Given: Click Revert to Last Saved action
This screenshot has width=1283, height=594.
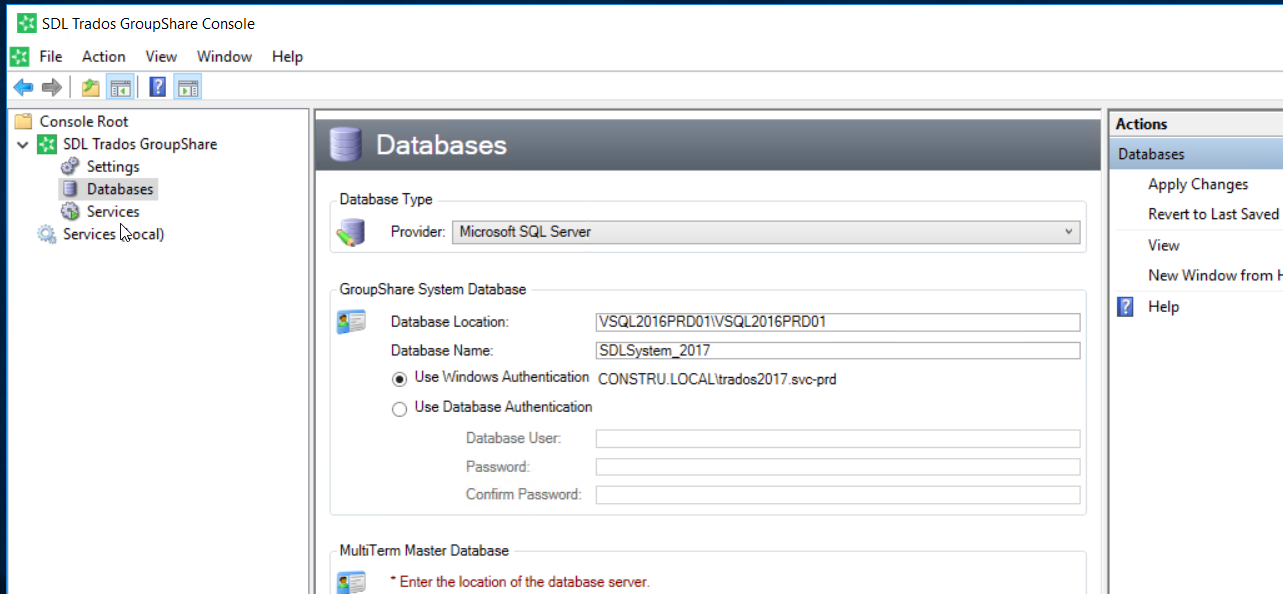Looking at the screenshot, I should [1213, 214].
